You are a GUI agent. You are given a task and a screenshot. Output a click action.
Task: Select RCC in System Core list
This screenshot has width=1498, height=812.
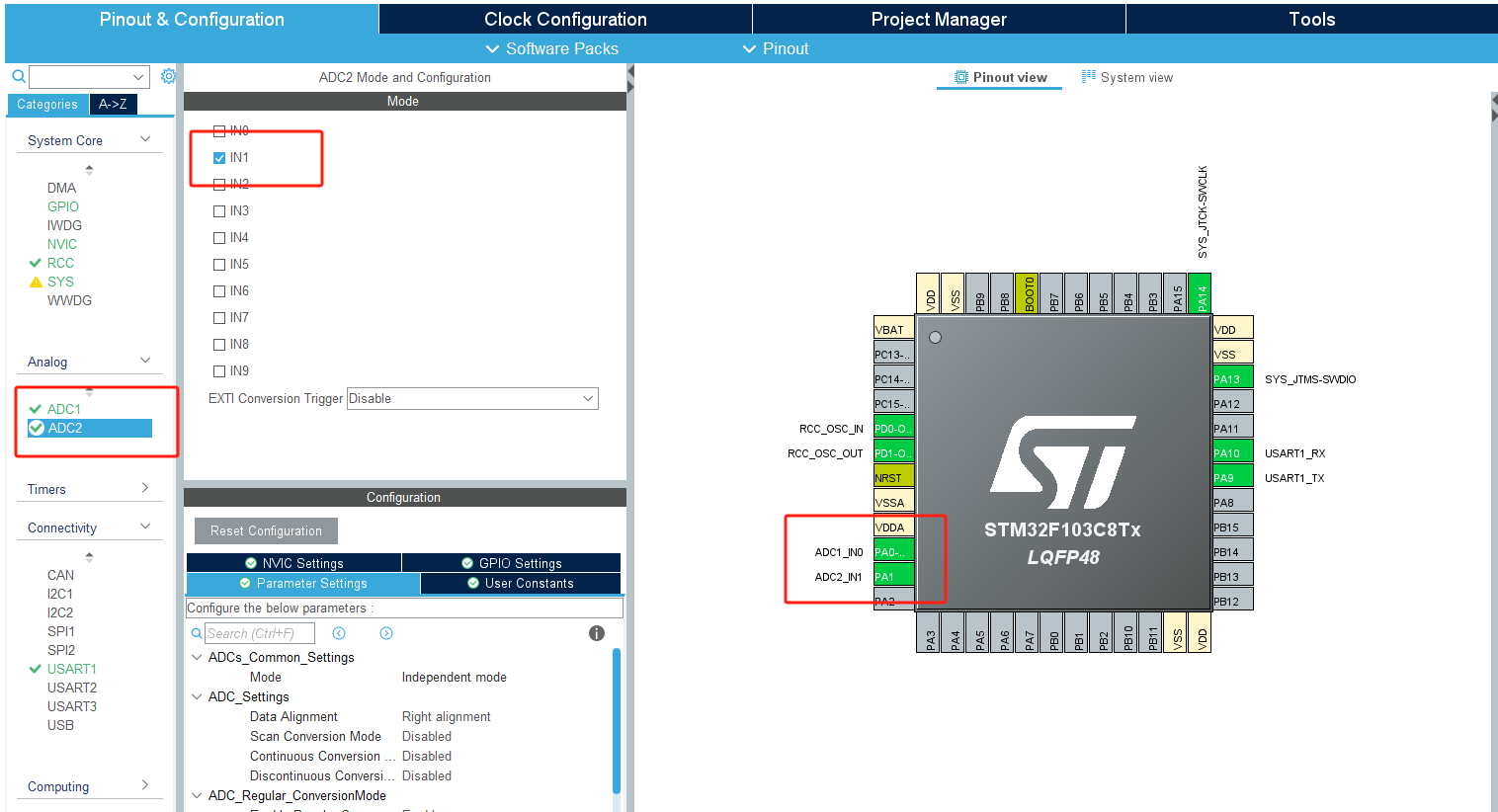[60, 263]
